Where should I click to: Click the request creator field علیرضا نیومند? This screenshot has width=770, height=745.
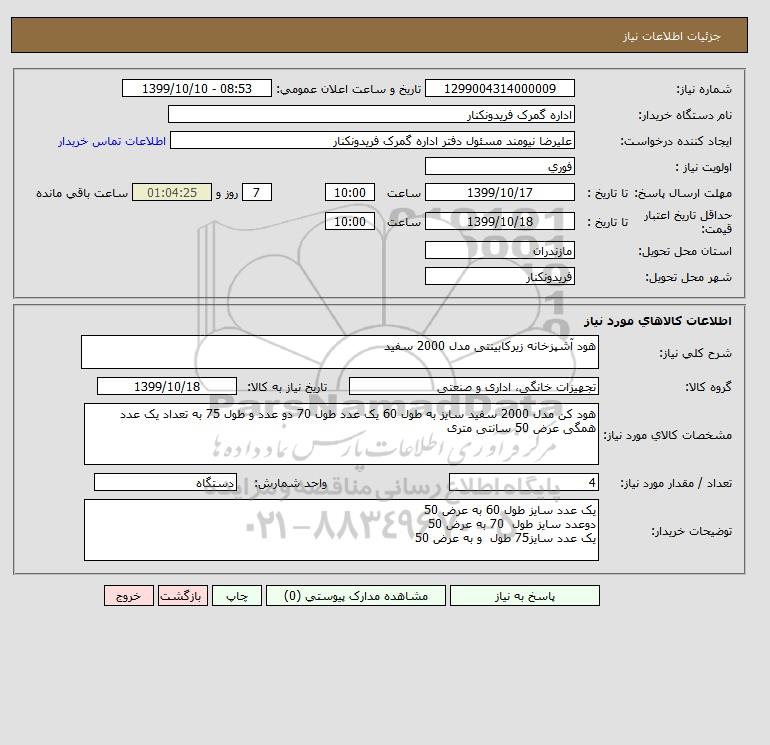pyautogui.click(x=372, y=140)
